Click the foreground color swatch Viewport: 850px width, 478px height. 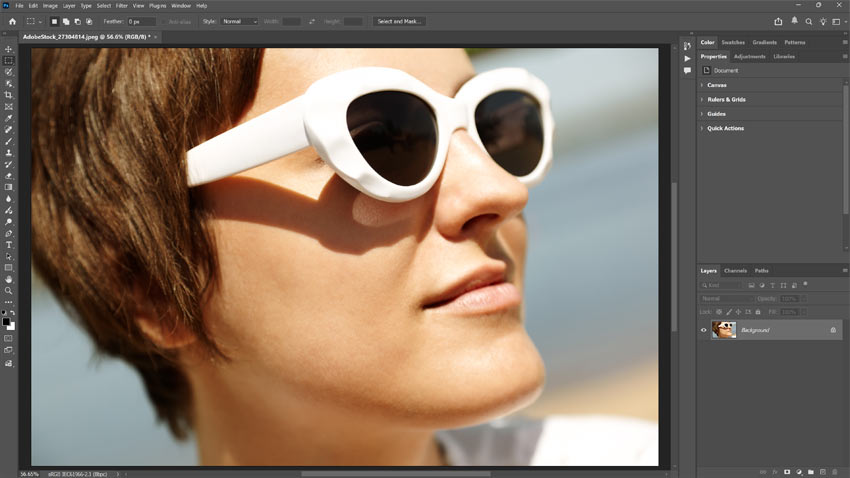click(6, 322)
